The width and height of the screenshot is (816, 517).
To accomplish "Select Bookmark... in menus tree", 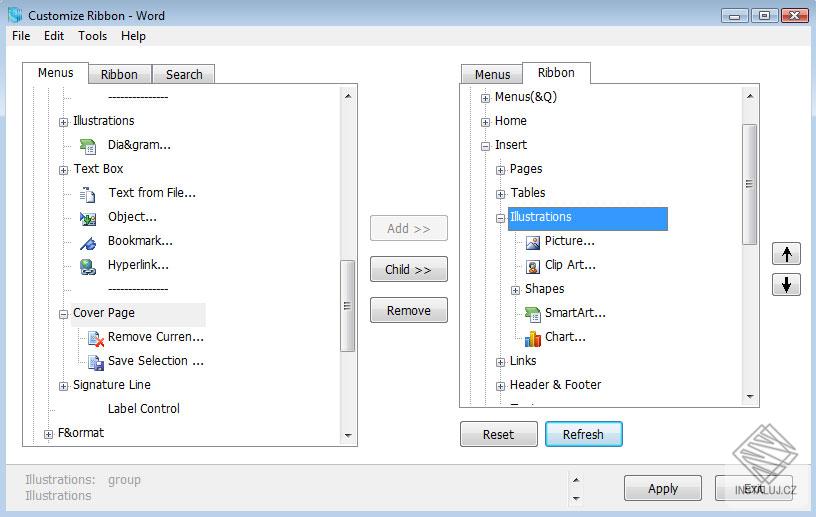I will [140, 241].
